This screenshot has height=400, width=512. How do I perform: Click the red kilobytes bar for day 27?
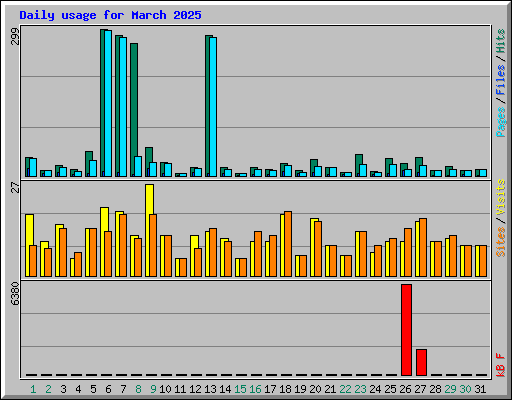(421, 362)
